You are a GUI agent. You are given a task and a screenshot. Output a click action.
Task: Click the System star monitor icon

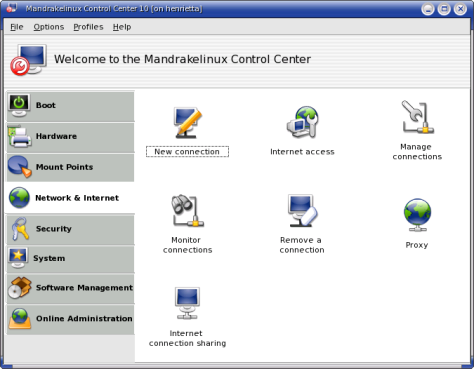[x=18, y=258]
